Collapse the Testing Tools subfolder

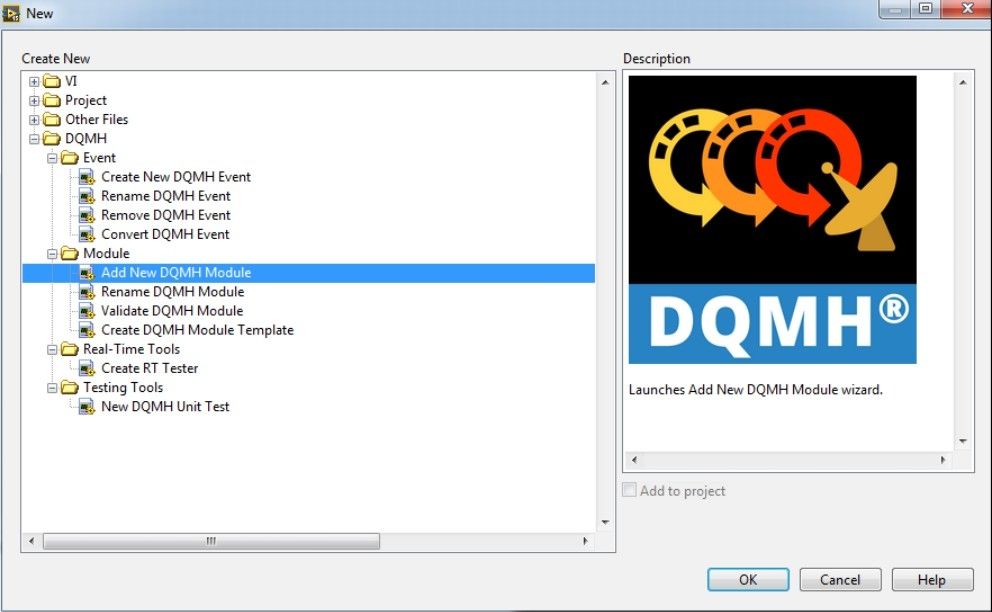coord(52,388)
